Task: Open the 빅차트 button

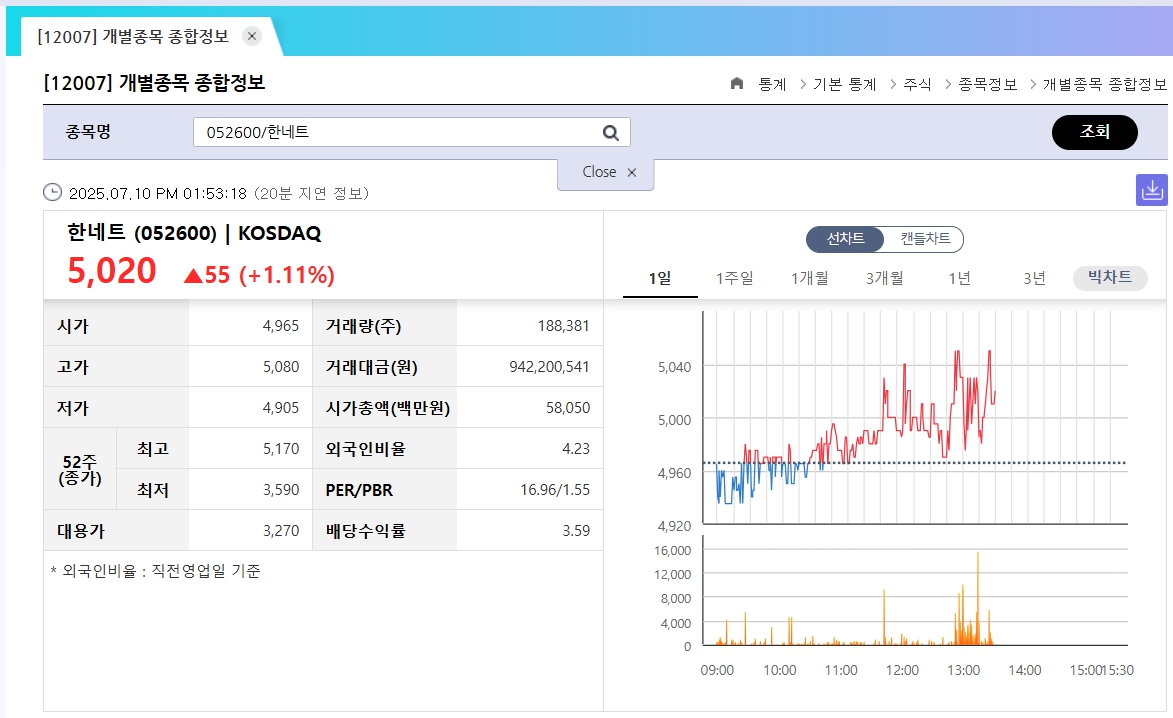Action: [x=1110, y=277]
